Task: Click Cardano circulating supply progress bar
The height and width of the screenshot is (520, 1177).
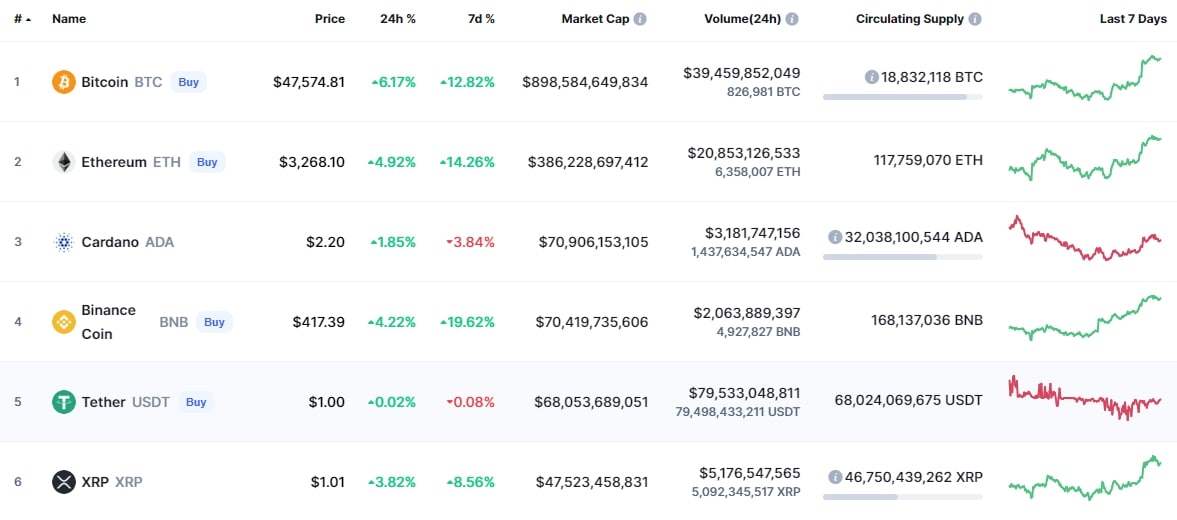Action: click(x=902, y=257)
